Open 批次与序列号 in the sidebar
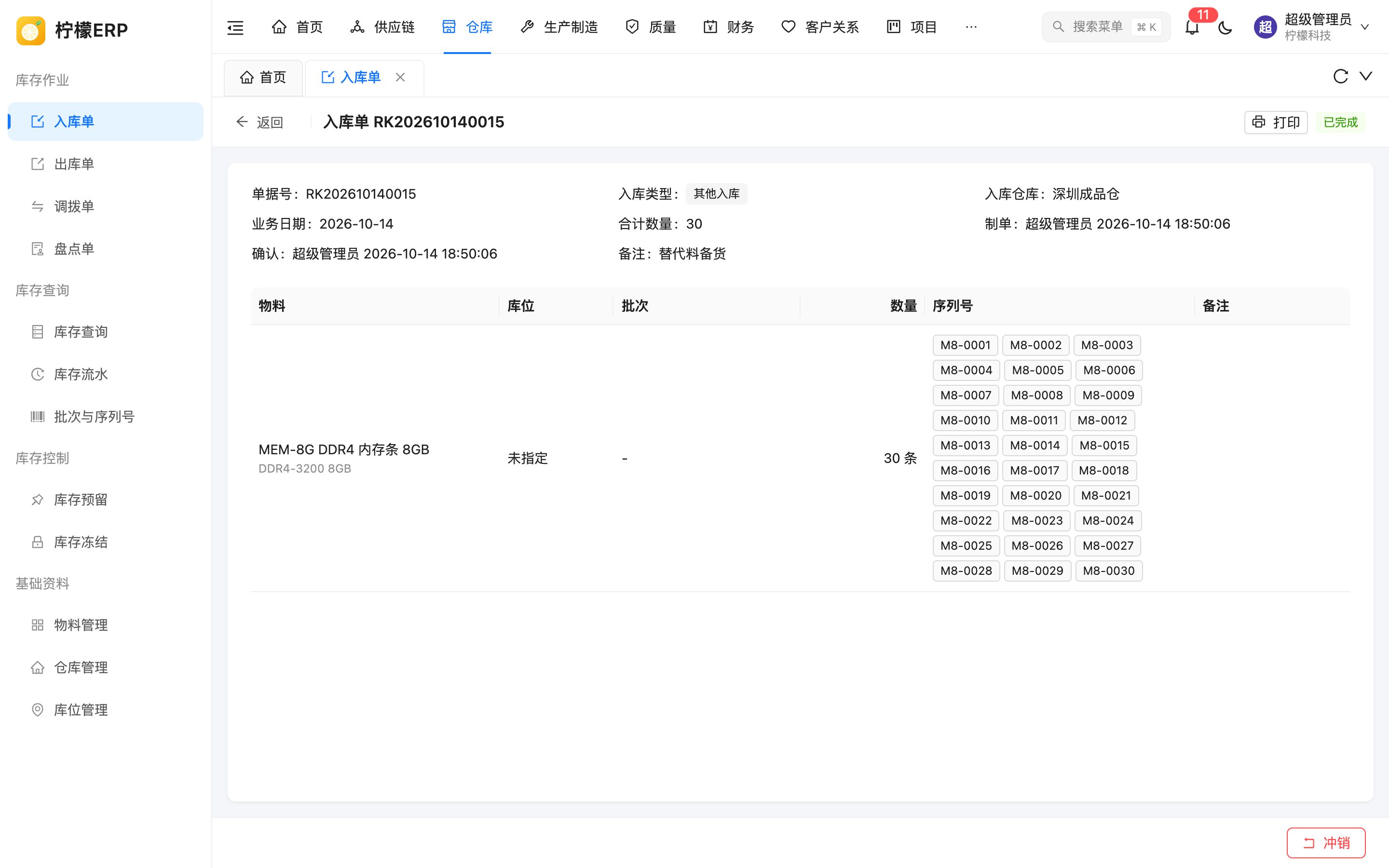1389x868 pixels. coord(106,417)
